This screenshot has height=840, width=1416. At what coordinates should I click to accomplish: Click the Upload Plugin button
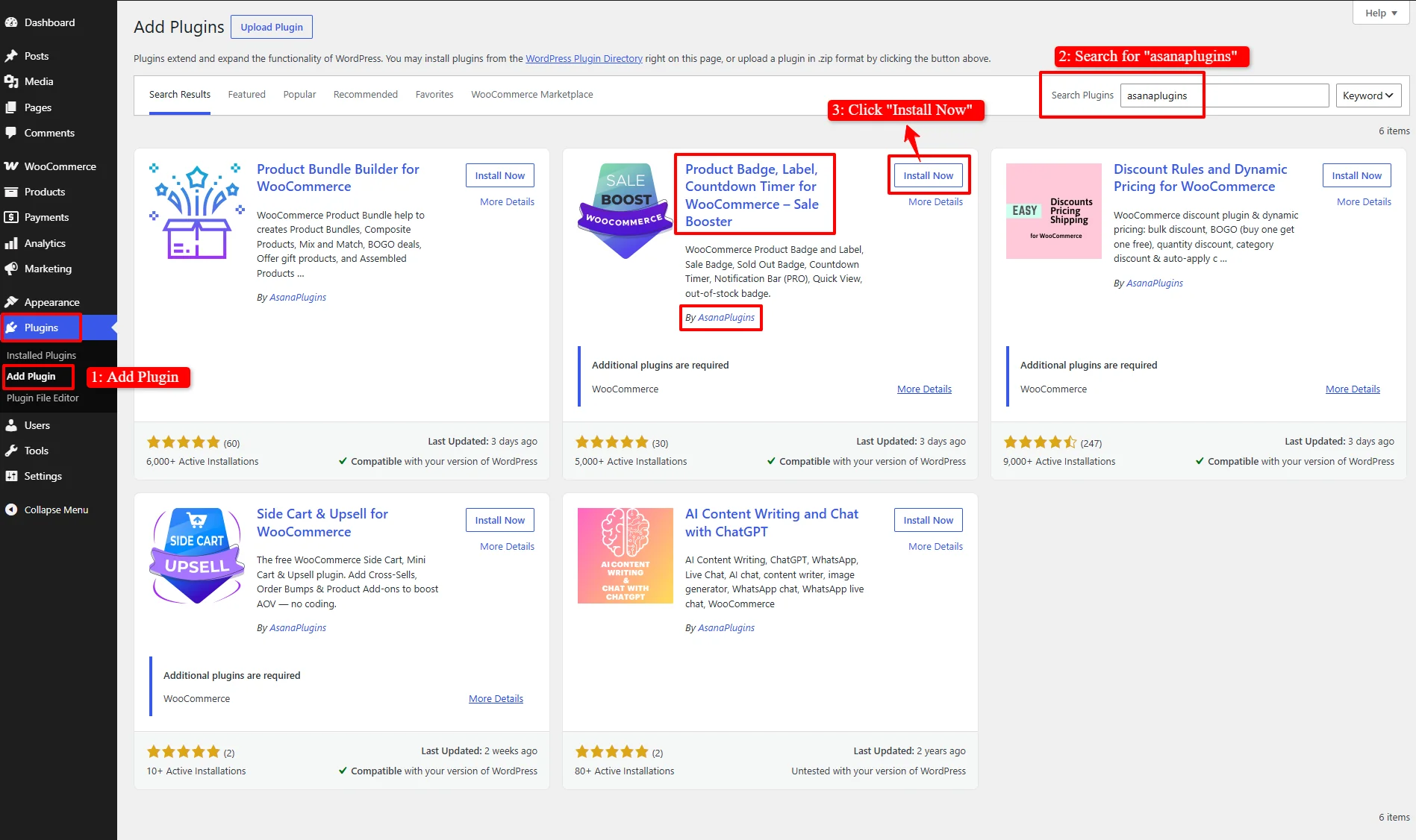pos(272,27)
